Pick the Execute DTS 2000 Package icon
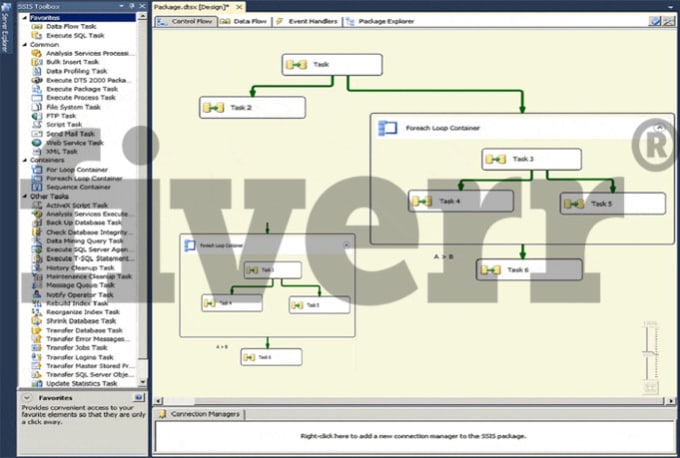This screenshot has width=680, height=458. point(37,80)
